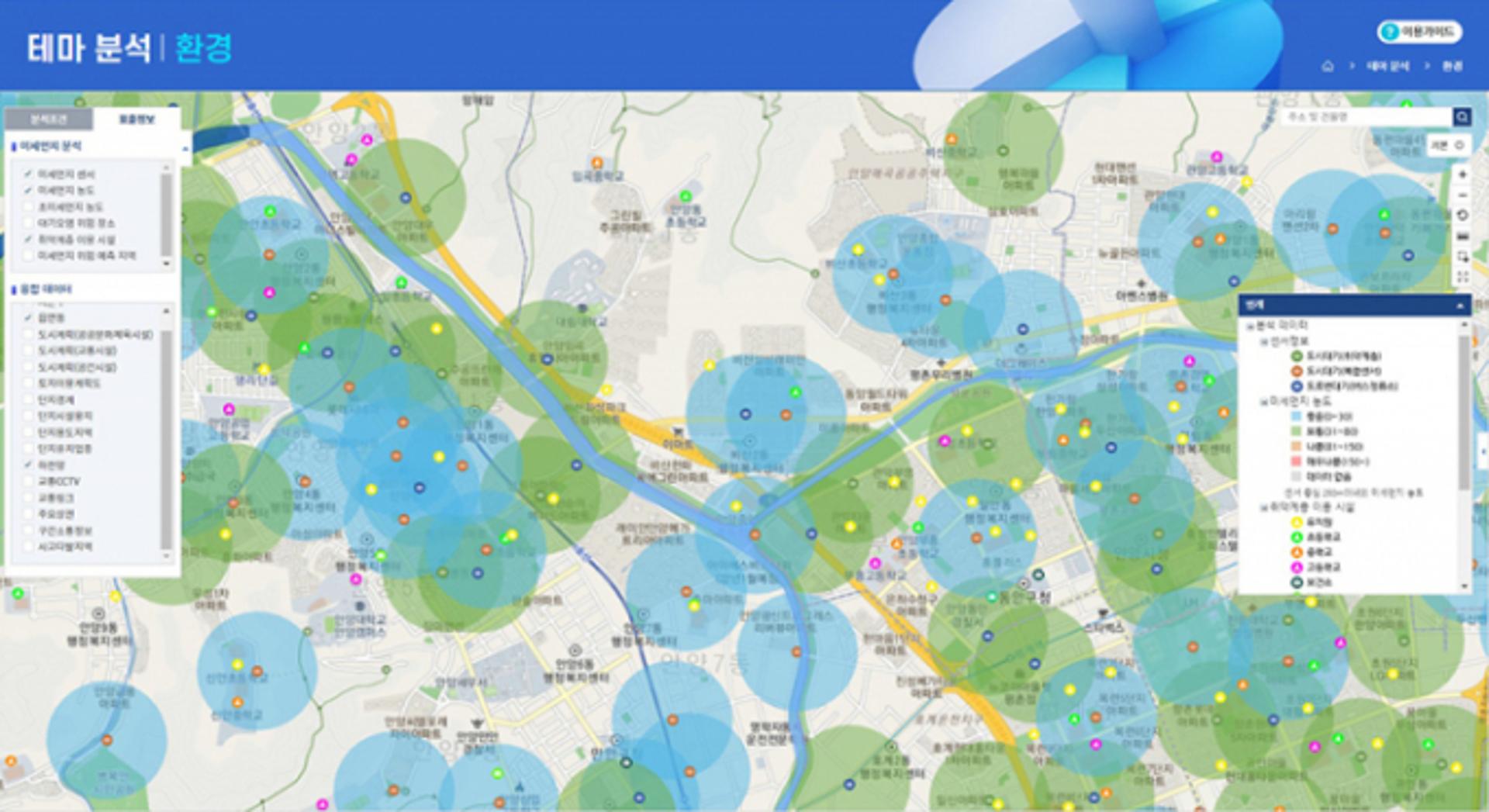Viewport: 1489px width, 812px height.
Task: Uncheck 취약계층 이용 시설 layer
Action: 29,240
